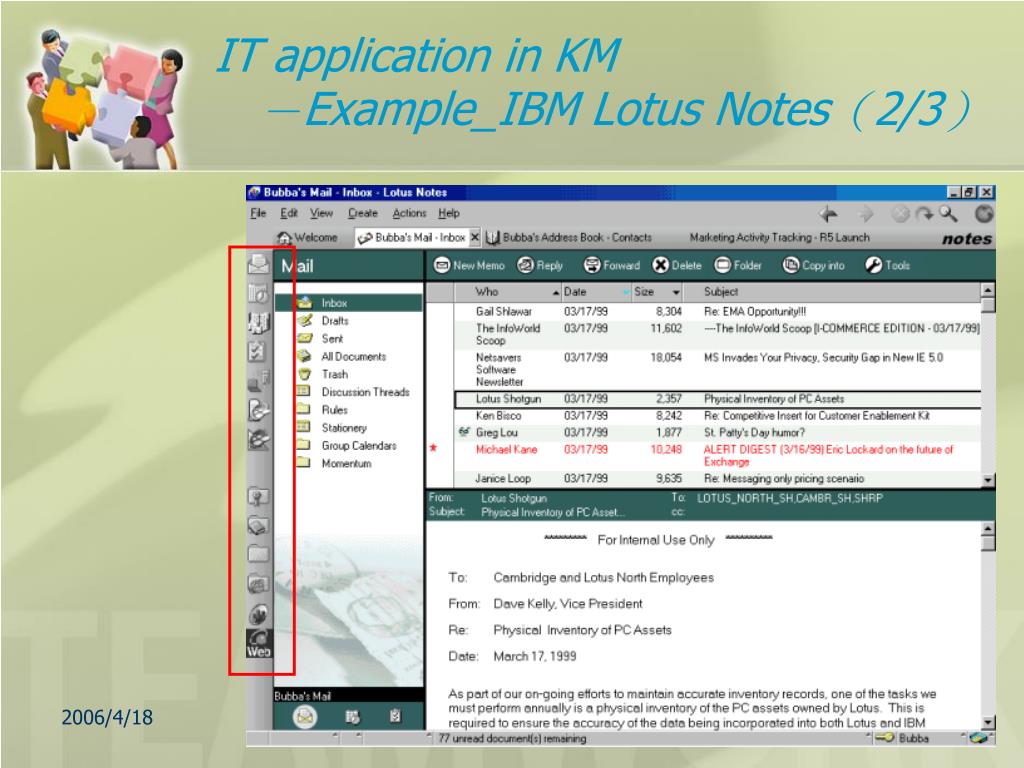This screenshot has width=1024, height=768.
Task: Click New Memo button
Action: pyautogui.click(x=470, y=266)
